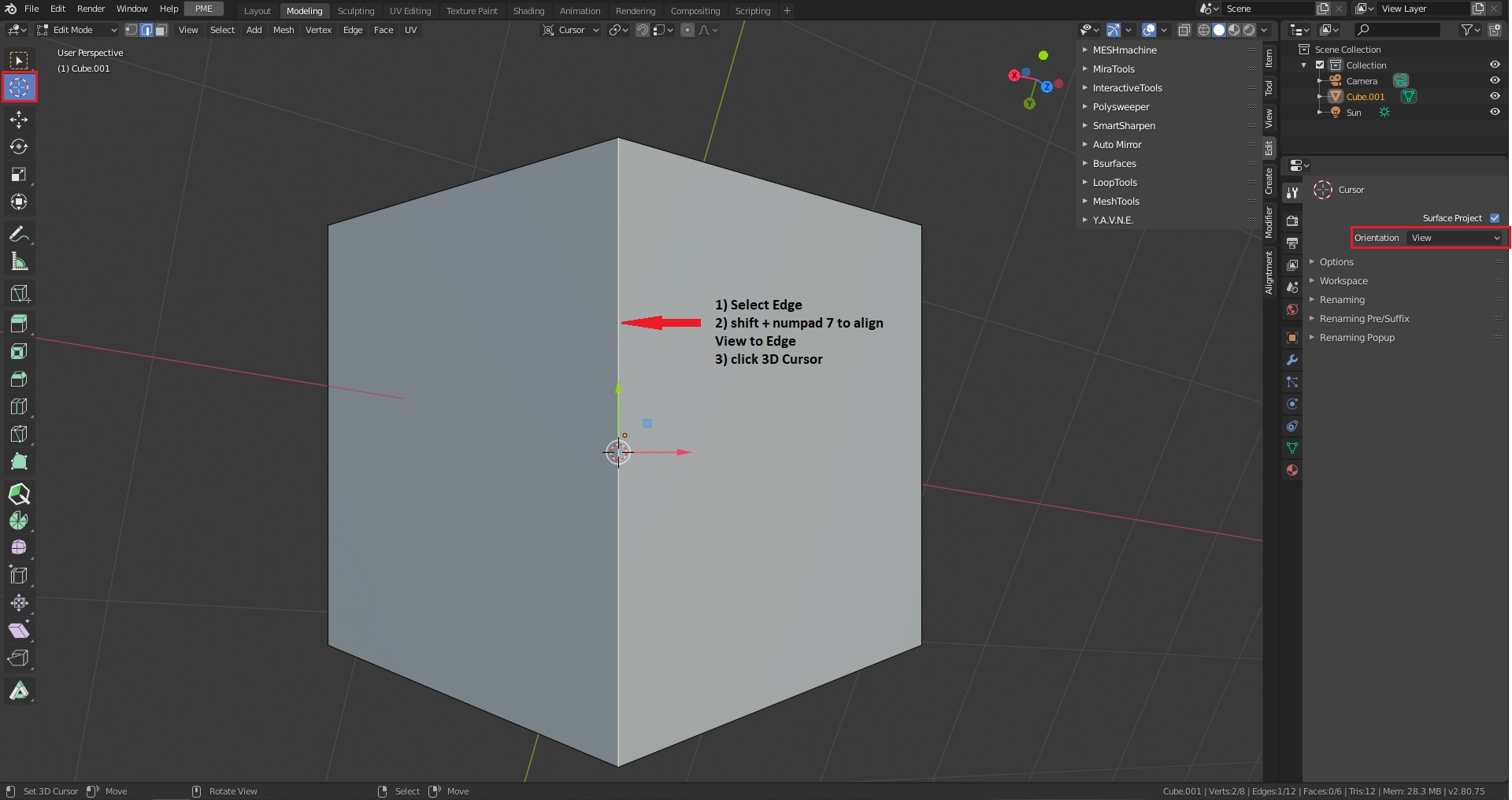Click the Z axis on the navigation gizmo
The width and height of the screenshot is (1512, 800).
[1046, 87]
